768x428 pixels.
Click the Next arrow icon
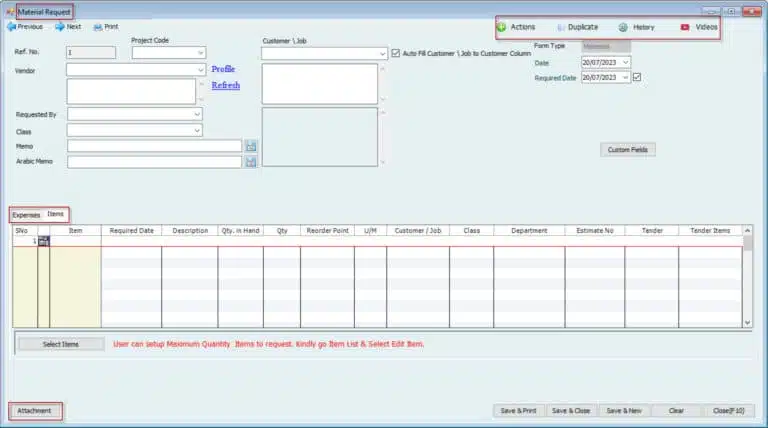(x=58, y=27)
